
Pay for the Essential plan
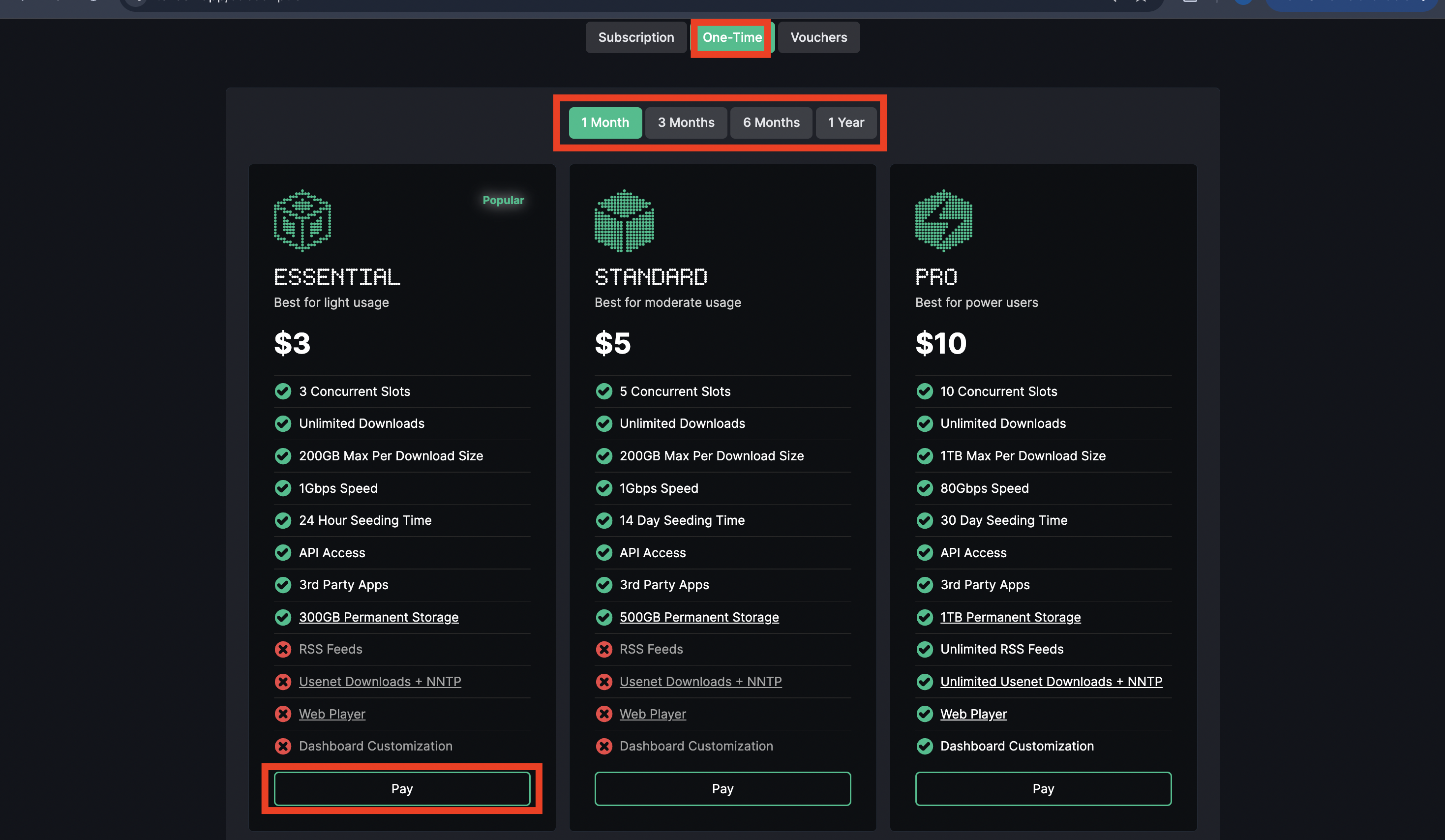(402, 788)
